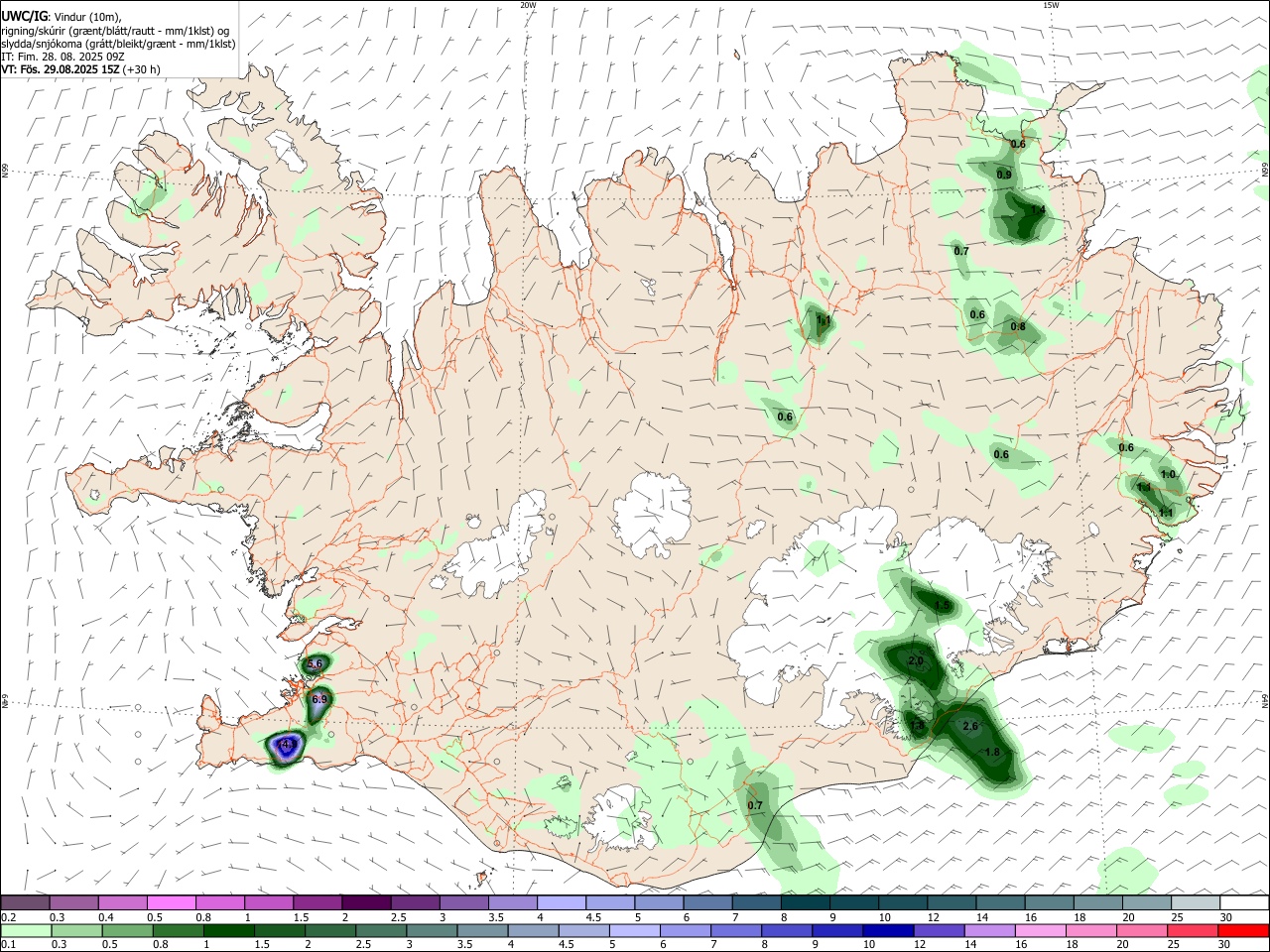The image size is (1270, 952).
Task: Click the 0.8 precipitation value label
Action: coord(1018,326)
